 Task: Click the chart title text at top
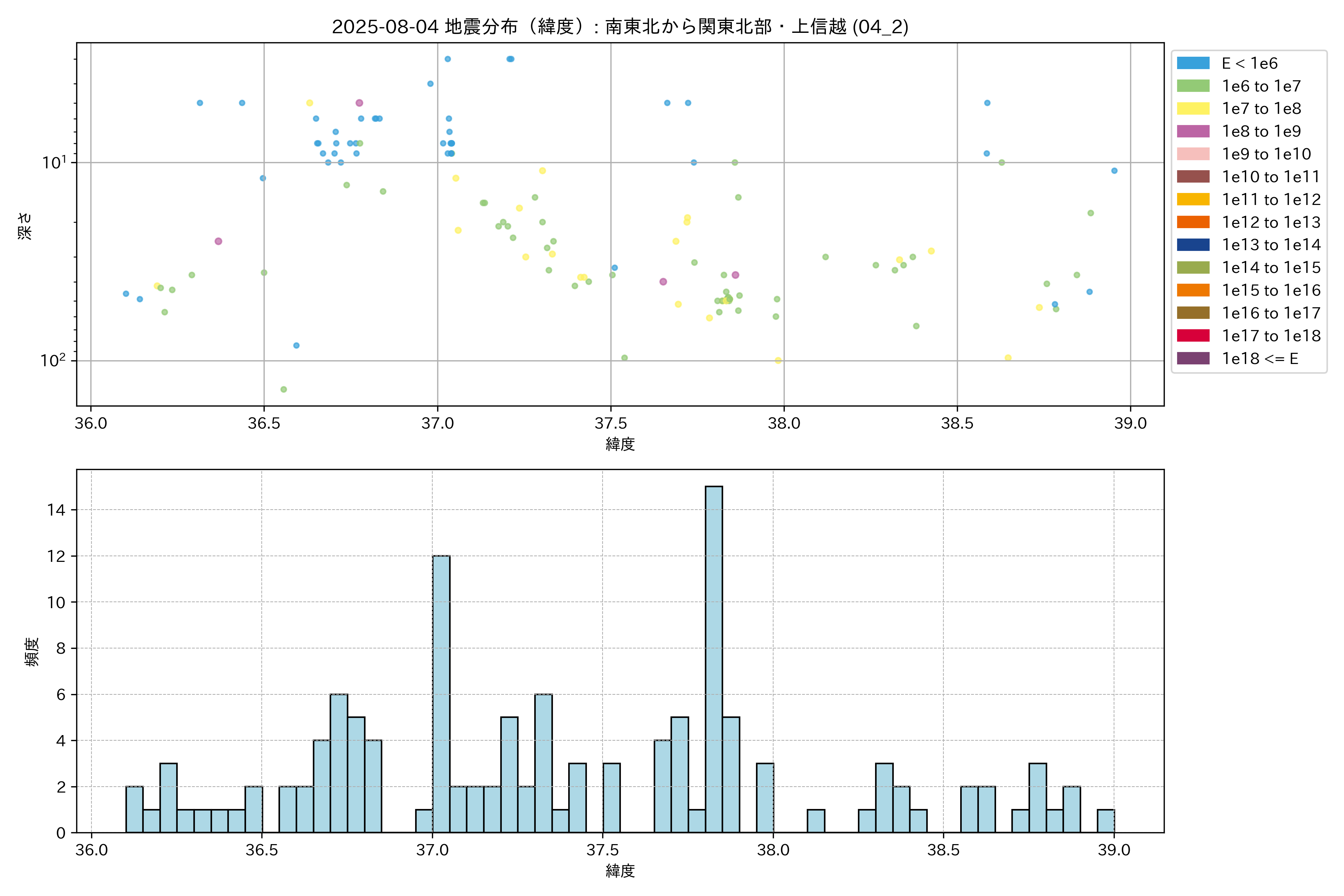pos(620,27)
